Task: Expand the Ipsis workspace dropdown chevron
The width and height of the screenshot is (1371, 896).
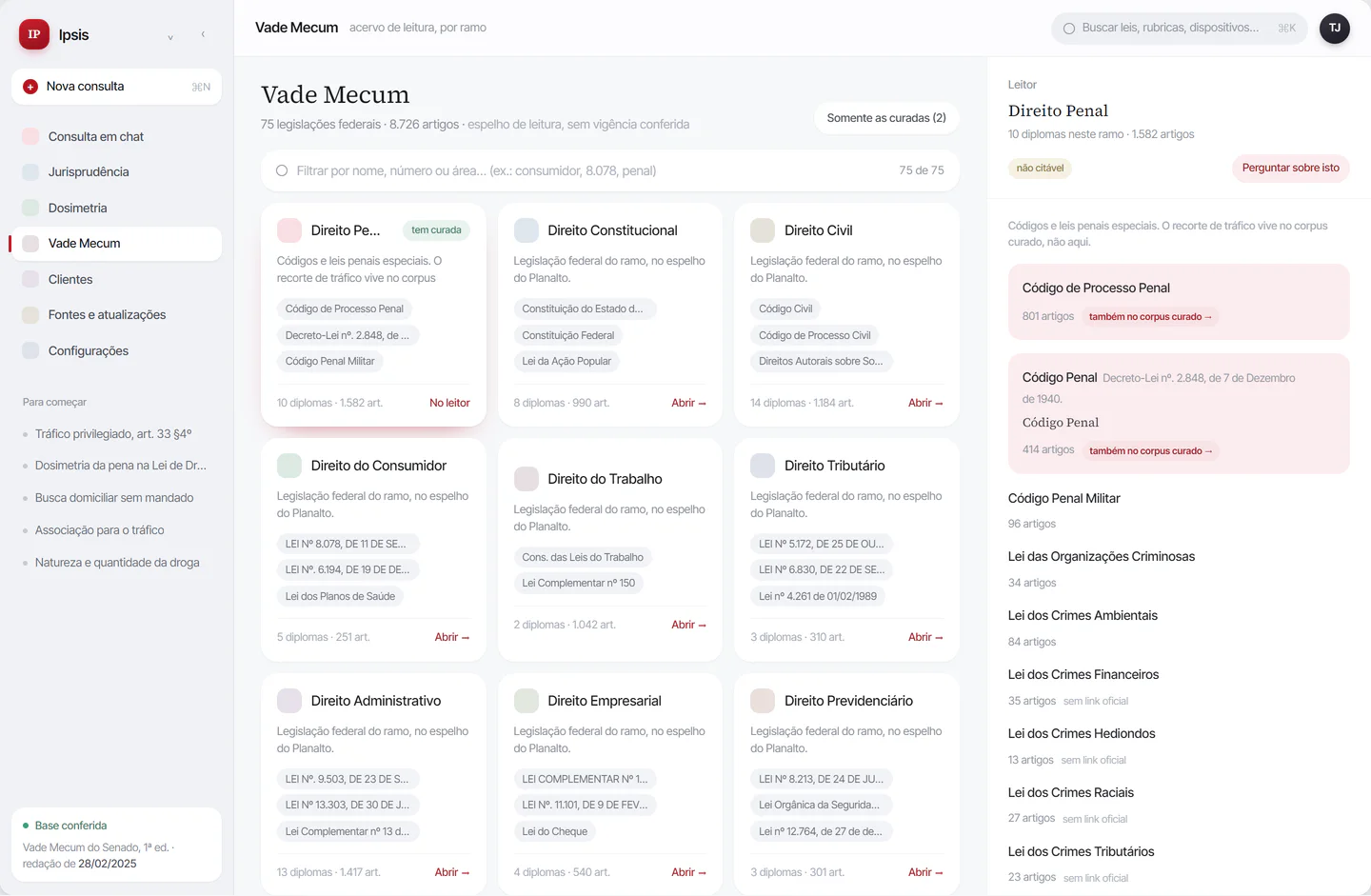Action: coord(170,38)
